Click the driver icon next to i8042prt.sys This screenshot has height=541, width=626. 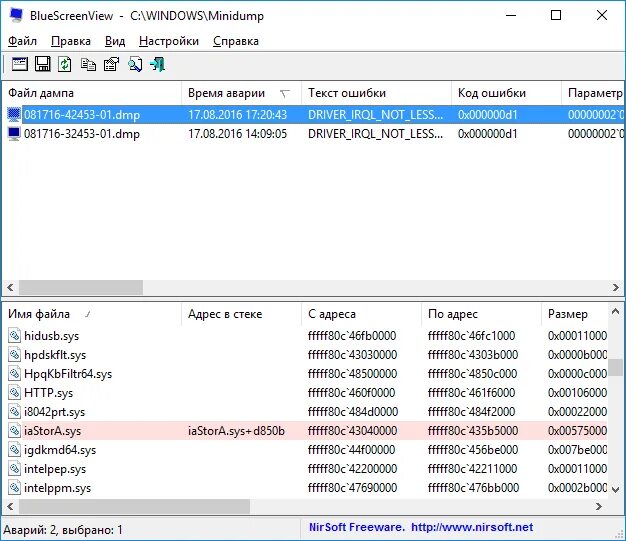pos(14,412)
